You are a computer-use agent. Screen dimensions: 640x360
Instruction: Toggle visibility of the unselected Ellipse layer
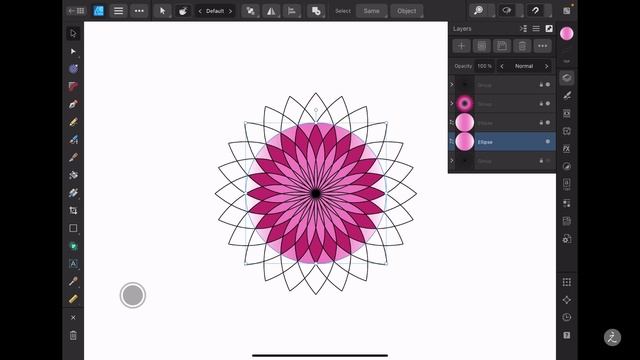coord(548,122)
